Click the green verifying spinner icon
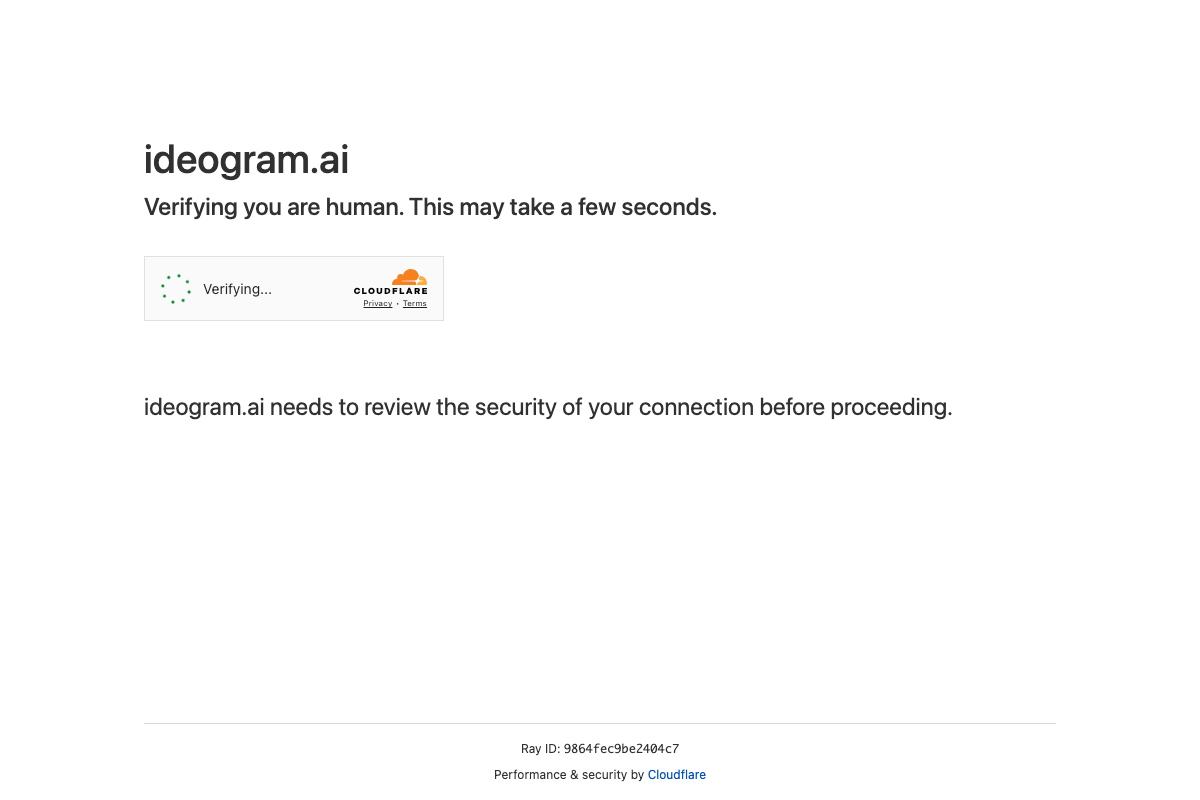This screenshot has height=800, width=1200. [x=176, y=289]
